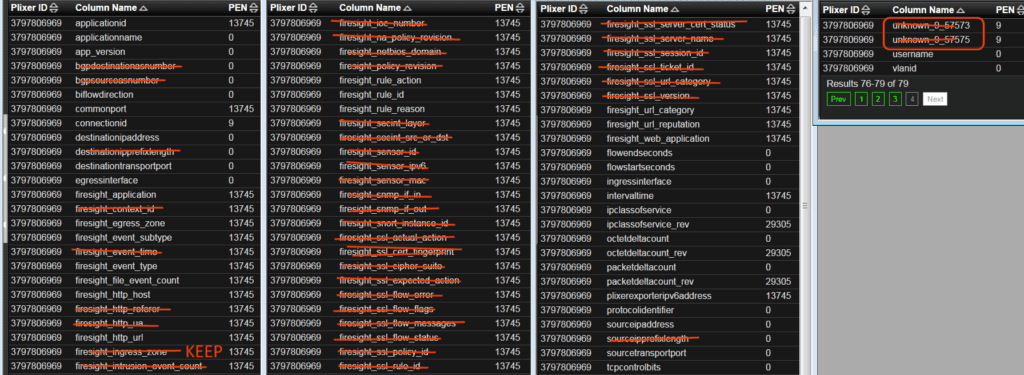
Task: Select the destinationtransportport row
Action: (135, 166)
